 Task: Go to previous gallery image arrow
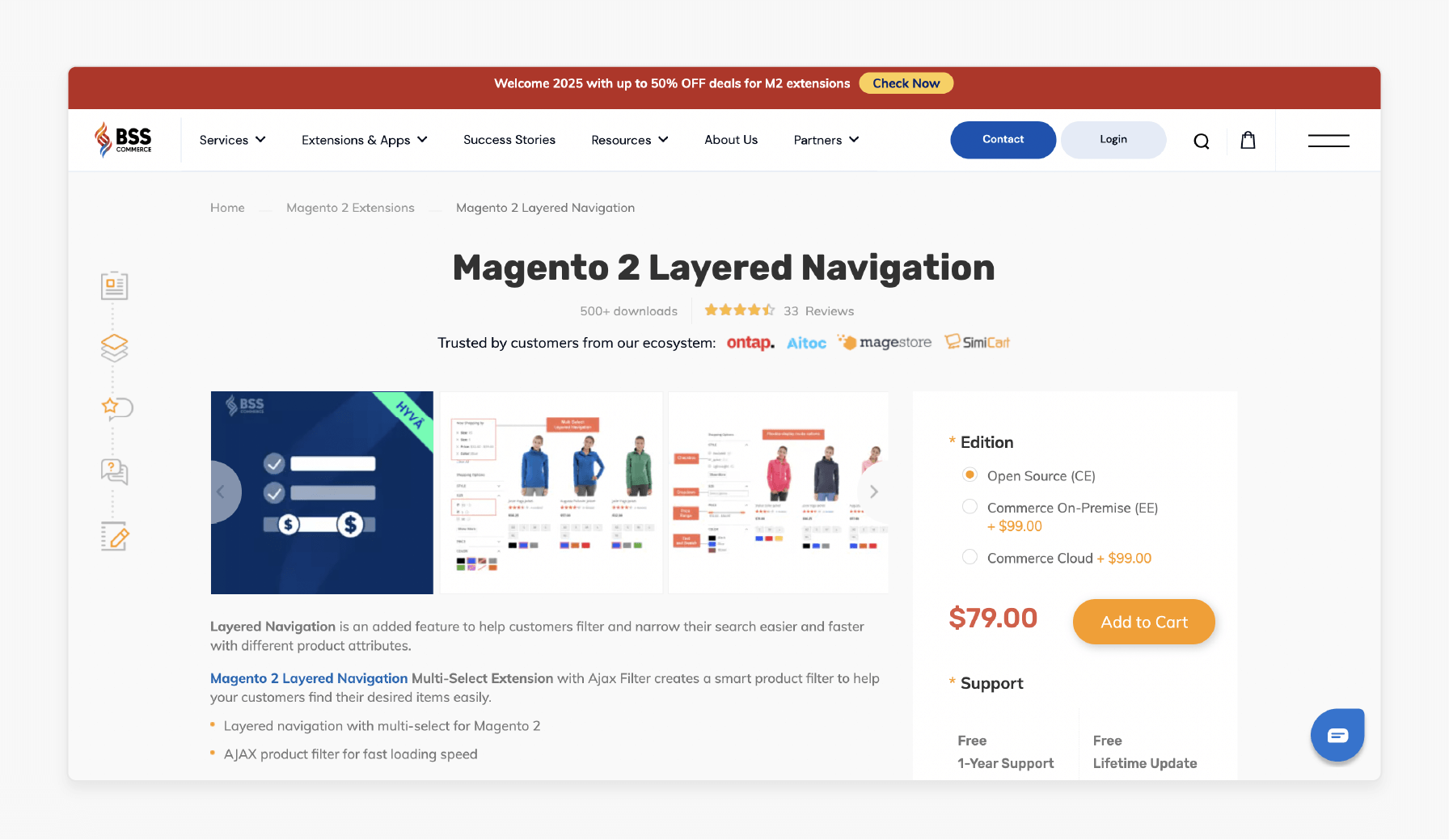[x=221, y=492]
